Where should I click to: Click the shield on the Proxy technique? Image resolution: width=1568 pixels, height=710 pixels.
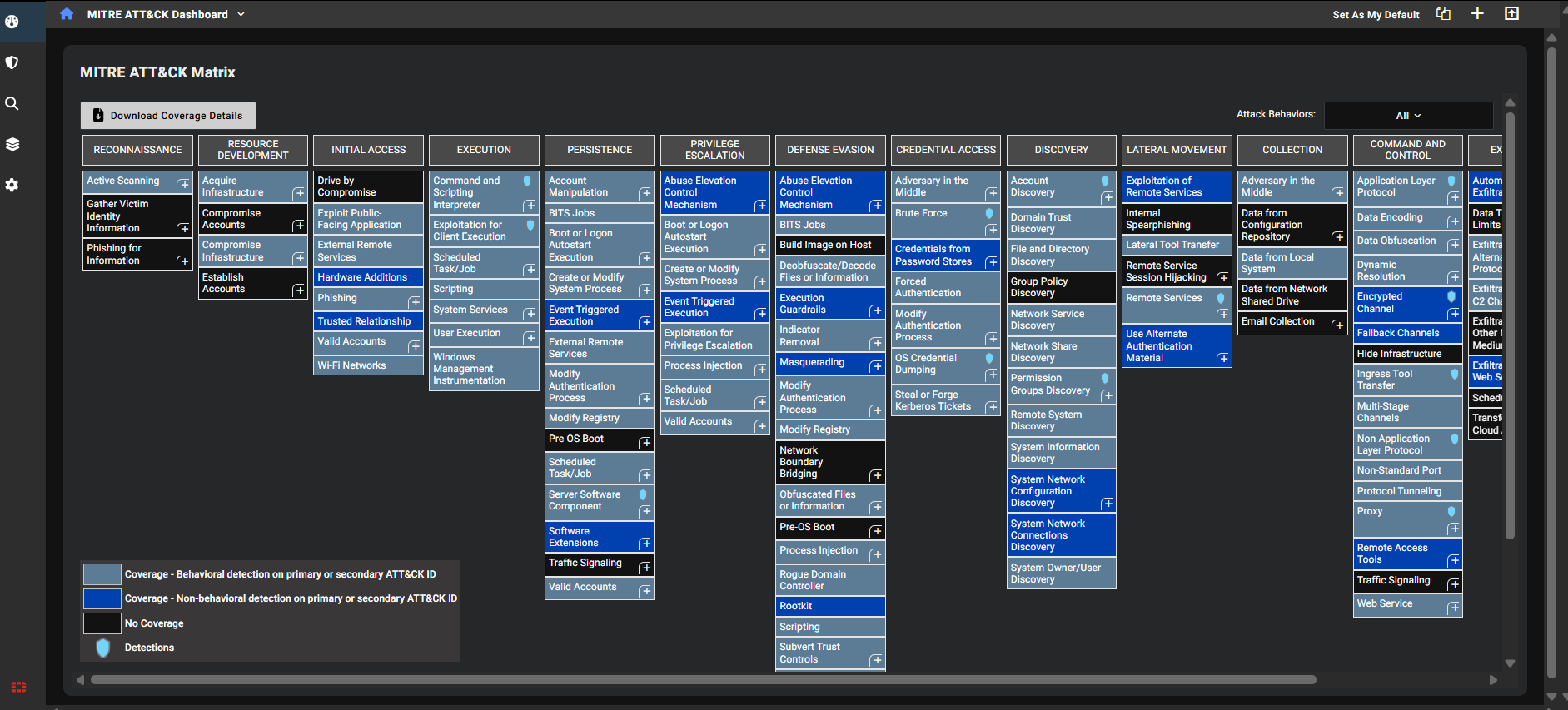point(1451,511)
